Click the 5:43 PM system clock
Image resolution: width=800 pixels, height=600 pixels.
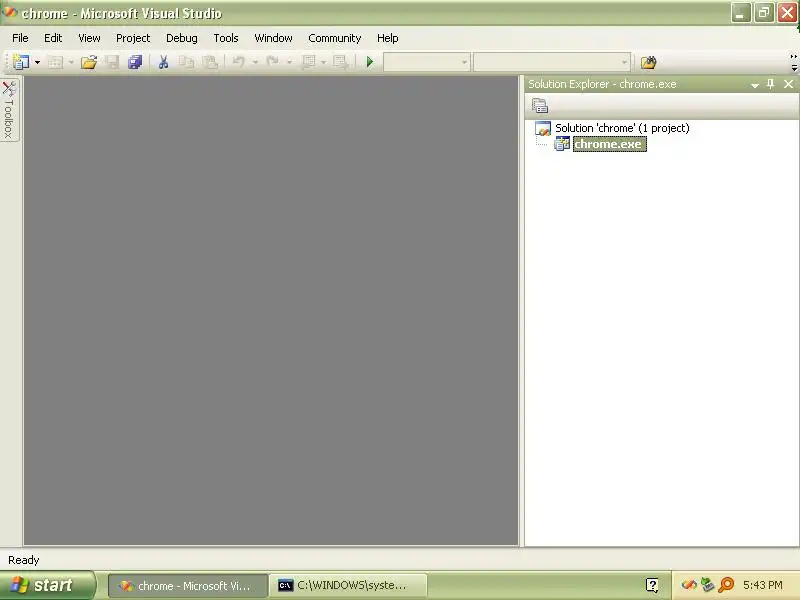[763, 585]
